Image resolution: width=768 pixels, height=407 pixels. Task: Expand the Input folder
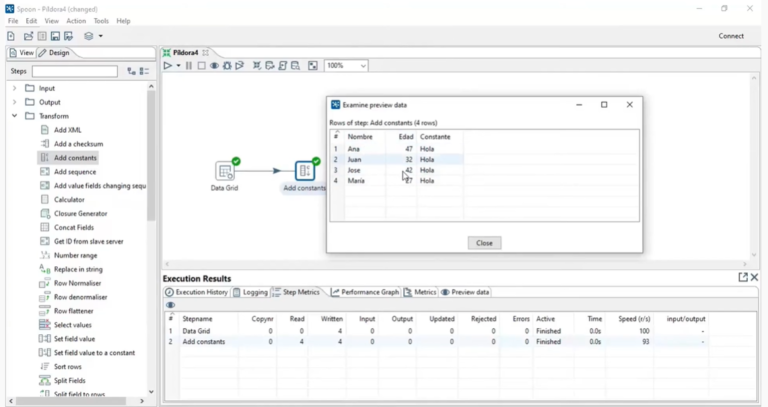tap(15, 88)
